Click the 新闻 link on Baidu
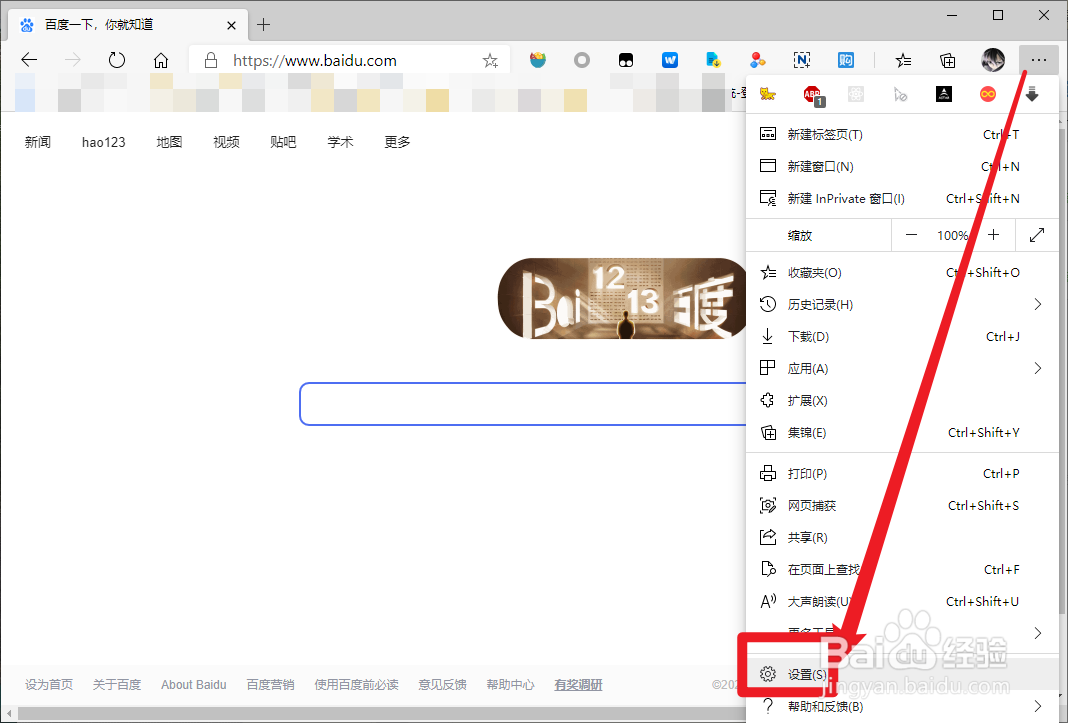The height and width of the screenshot is (723, 1068). click(37, 142)
